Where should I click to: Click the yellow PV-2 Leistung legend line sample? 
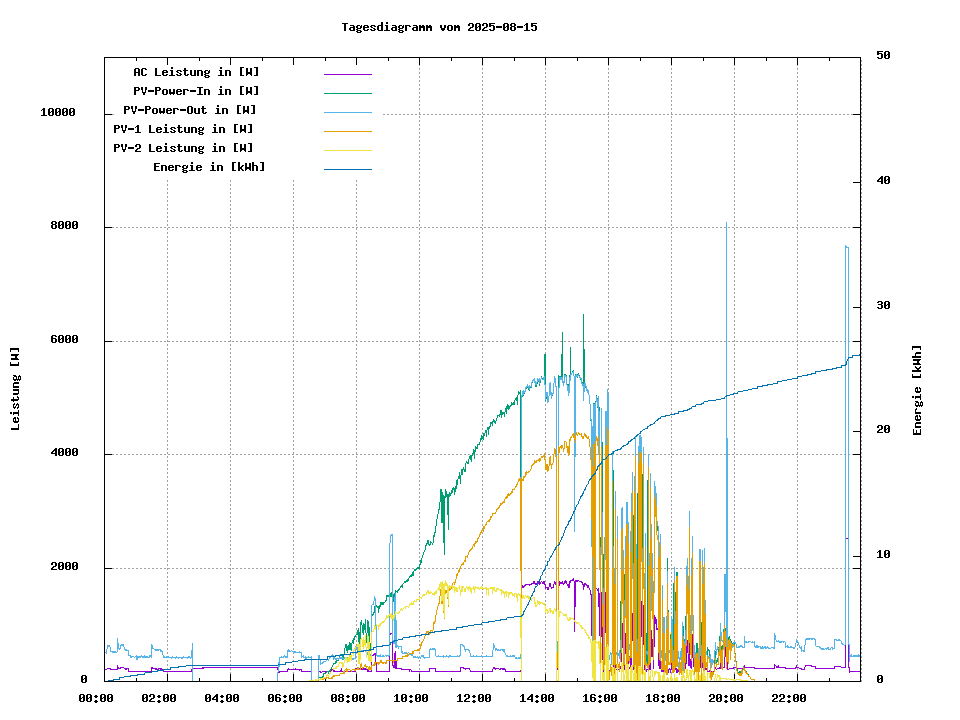347,149
